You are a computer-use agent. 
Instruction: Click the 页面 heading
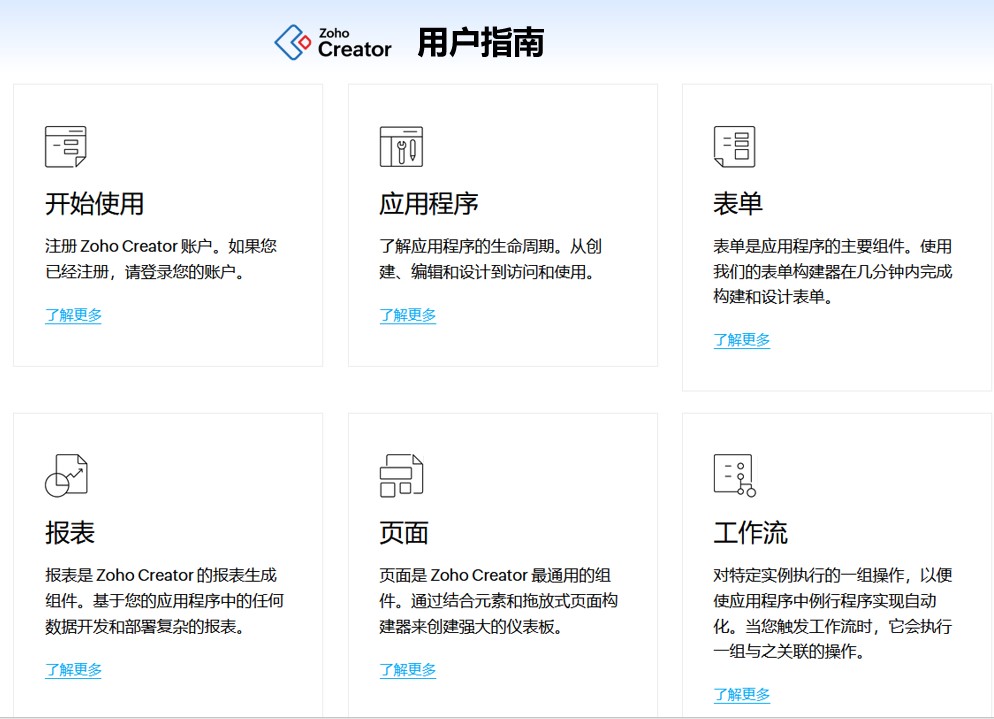coord(404,533)
